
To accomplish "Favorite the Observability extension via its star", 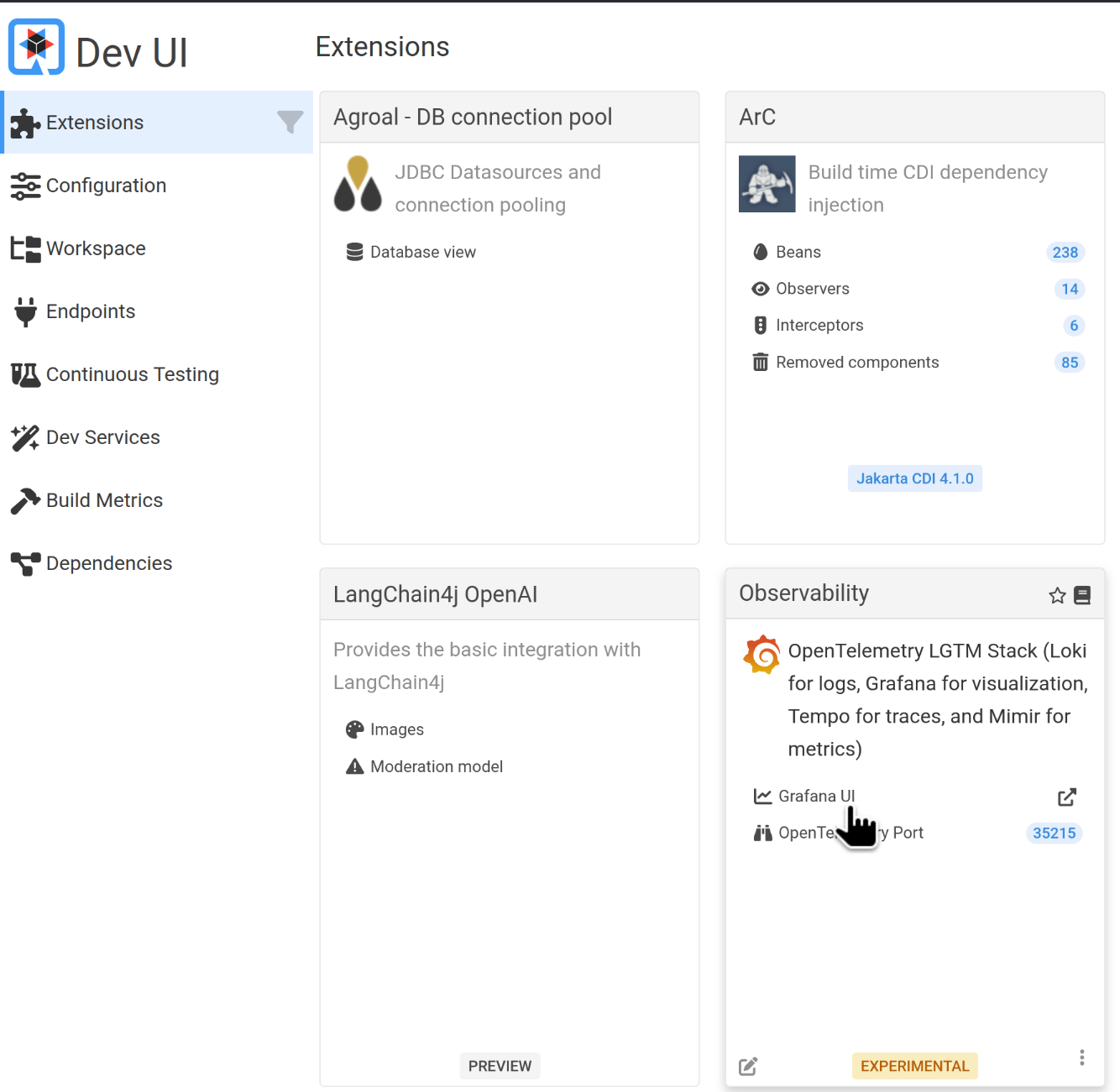I will [1056, 595].
